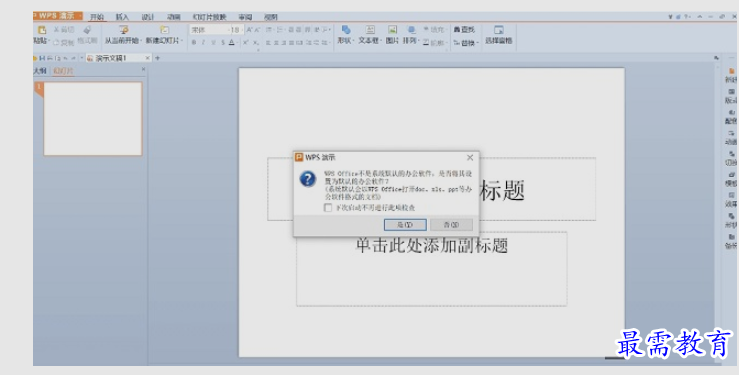
Task: Toggle Underline formatting in ribbon
Action: tap(213, 42)
